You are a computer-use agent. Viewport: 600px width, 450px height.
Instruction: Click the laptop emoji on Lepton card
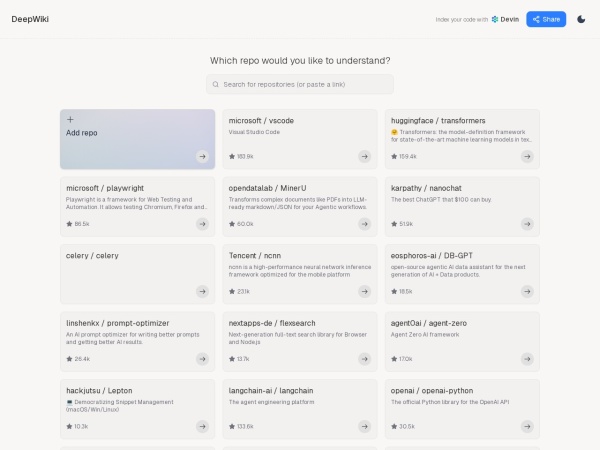(69, 402)
